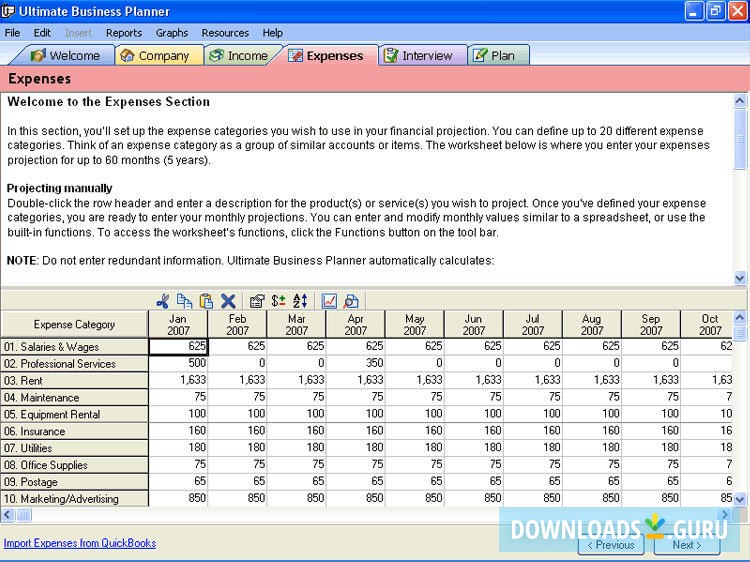Click Salaries & Wages Jan 2007 cell 625
This screenshot has height=562, width=750.
click(178, 346)
